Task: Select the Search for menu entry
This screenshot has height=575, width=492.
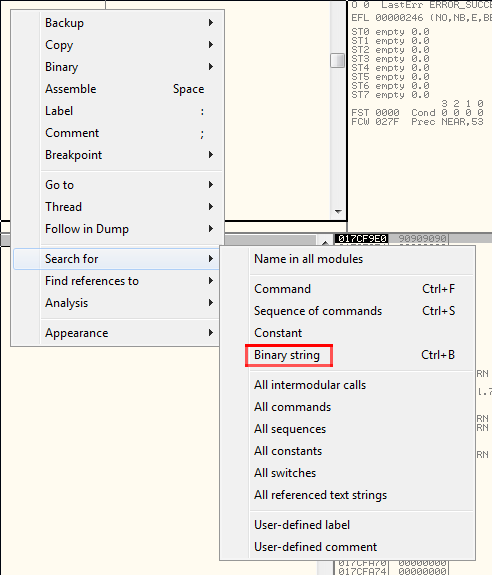Action: coord(117,259)
